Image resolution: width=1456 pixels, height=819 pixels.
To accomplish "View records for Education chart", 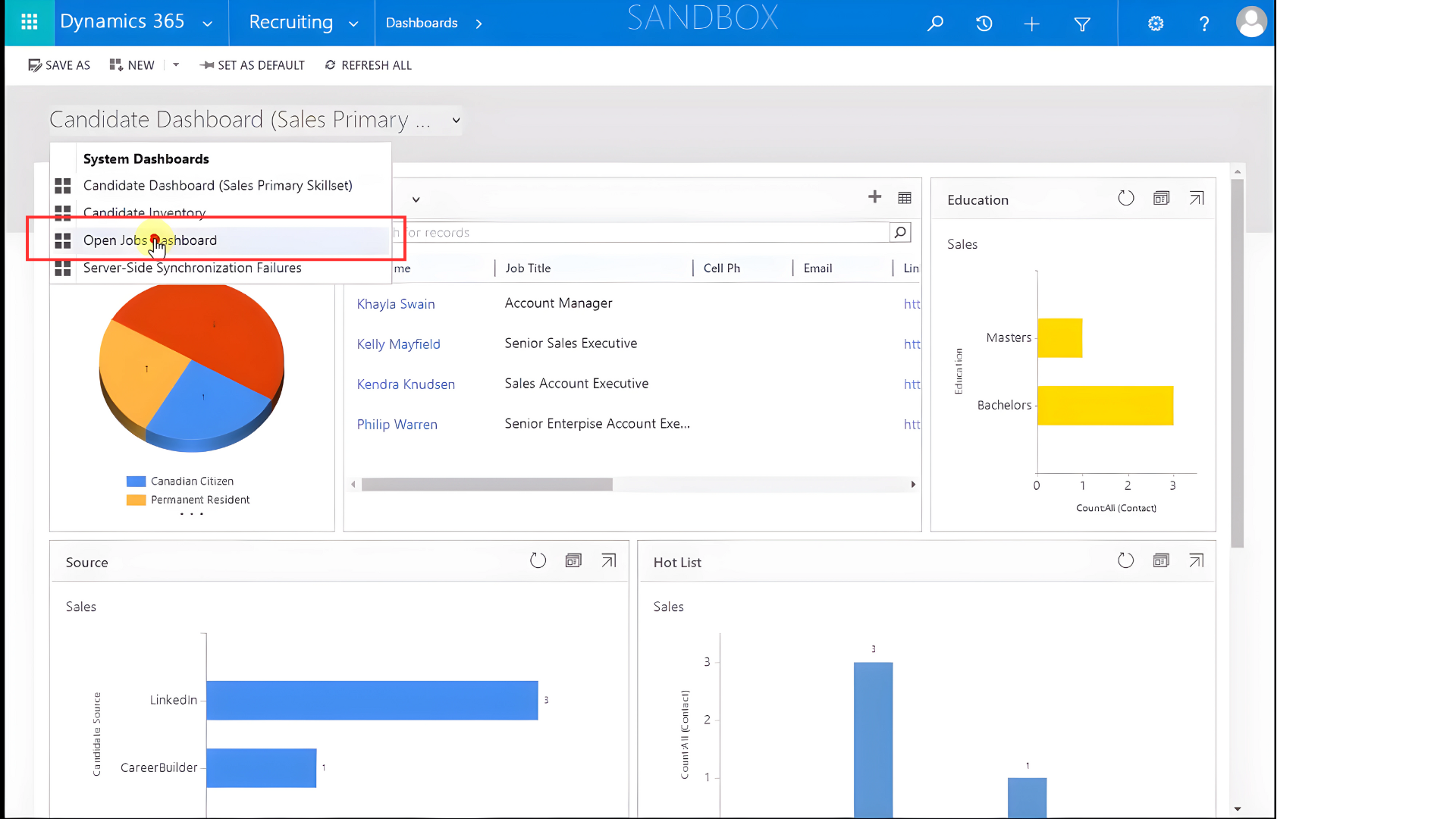I will pyautogui.click(x=1161, y=199).
